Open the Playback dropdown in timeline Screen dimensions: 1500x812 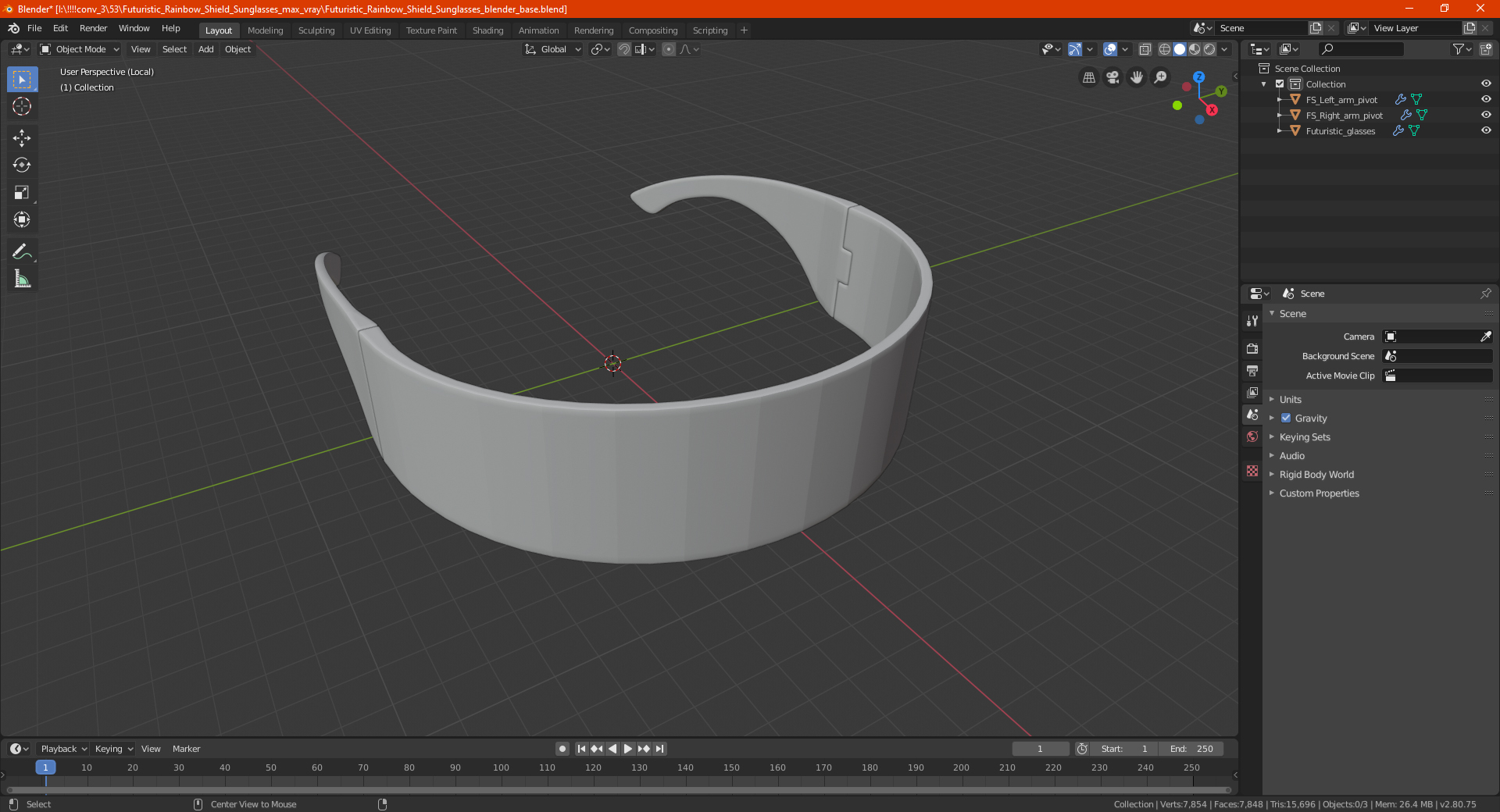(x=63, y=749)
